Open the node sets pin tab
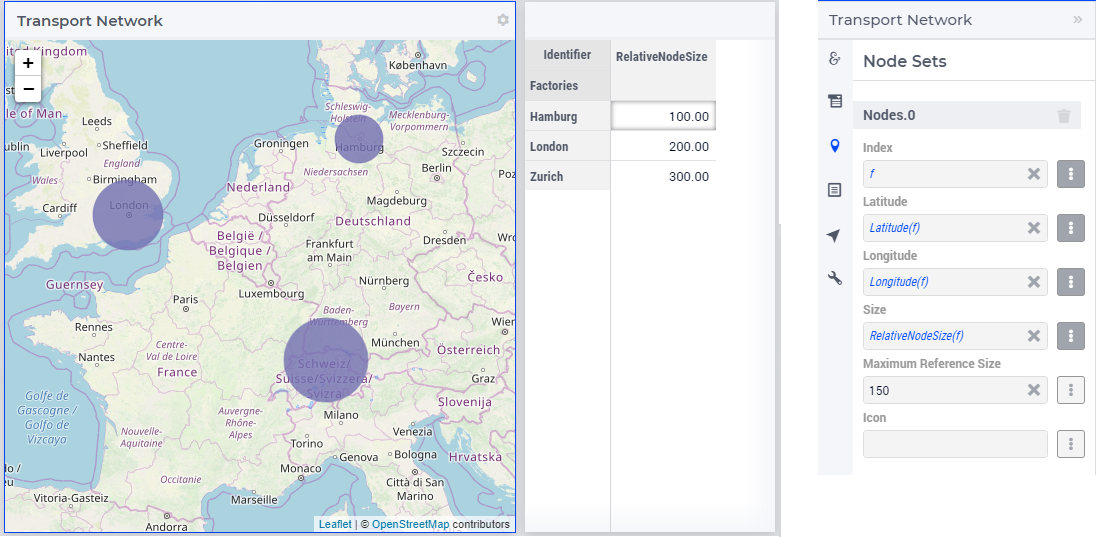 click(834, 146)
